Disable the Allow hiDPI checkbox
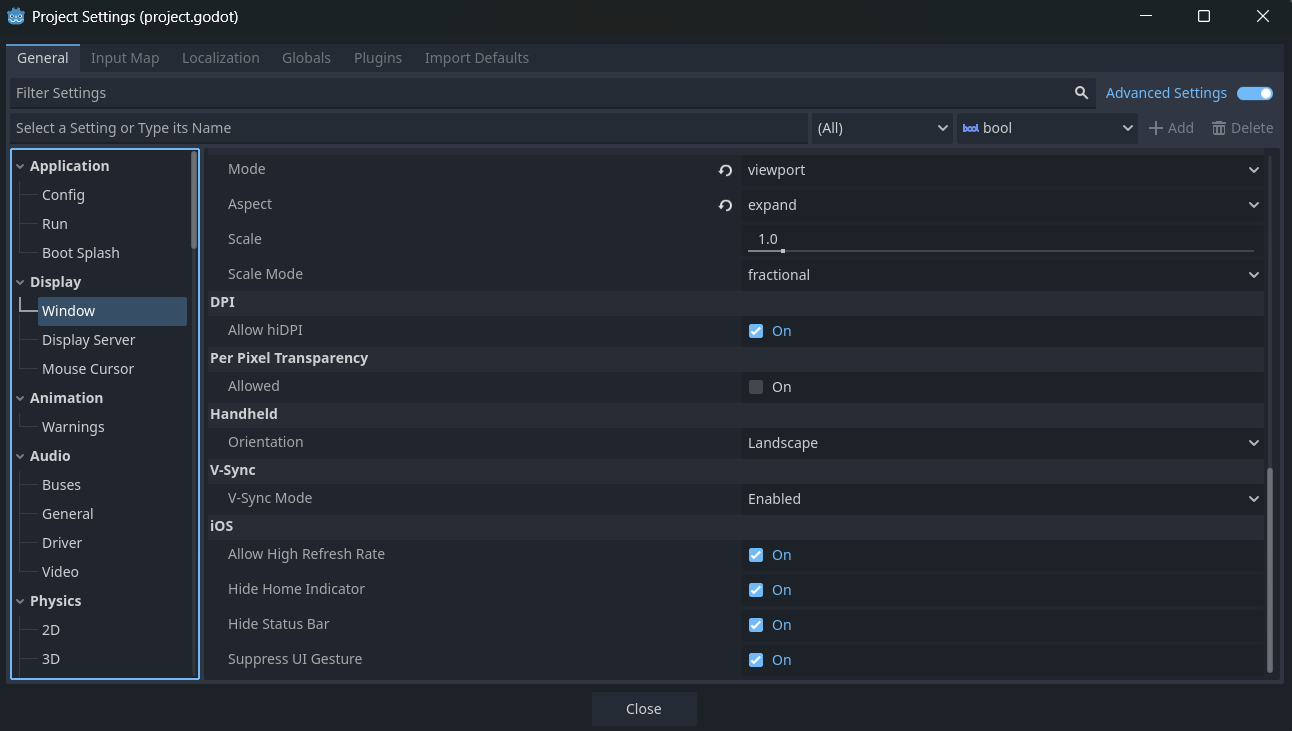Screen dimensions: 1292x731 pyautogui.click(x=756, y=331)
